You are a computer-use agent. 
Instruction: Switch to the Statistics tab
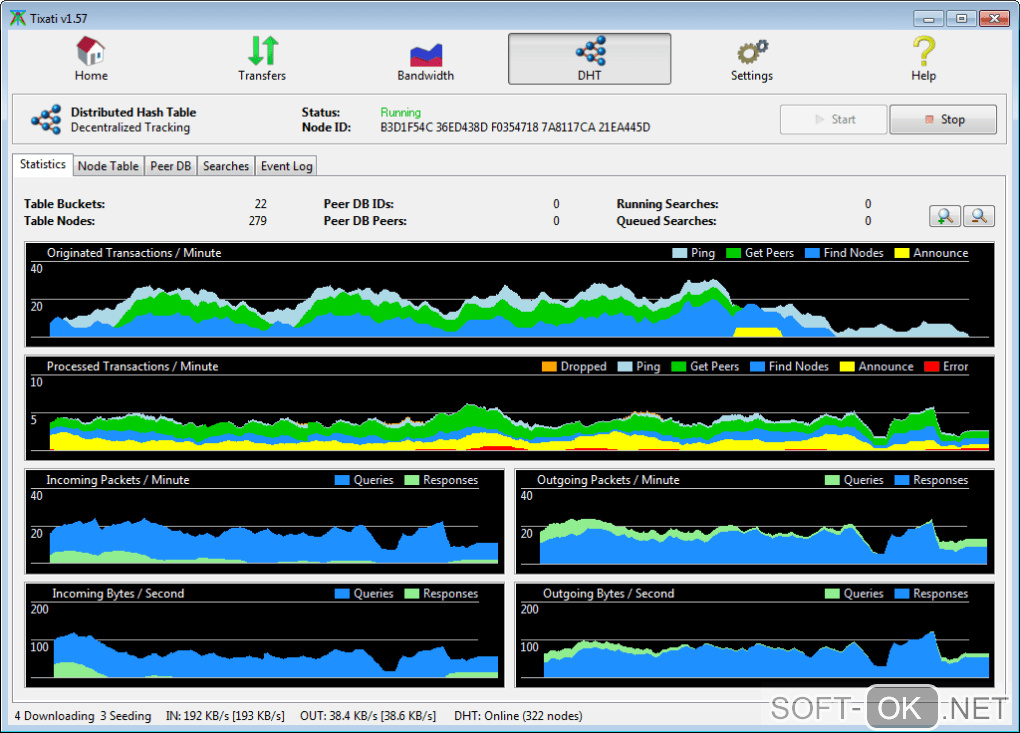pos(42,165)
